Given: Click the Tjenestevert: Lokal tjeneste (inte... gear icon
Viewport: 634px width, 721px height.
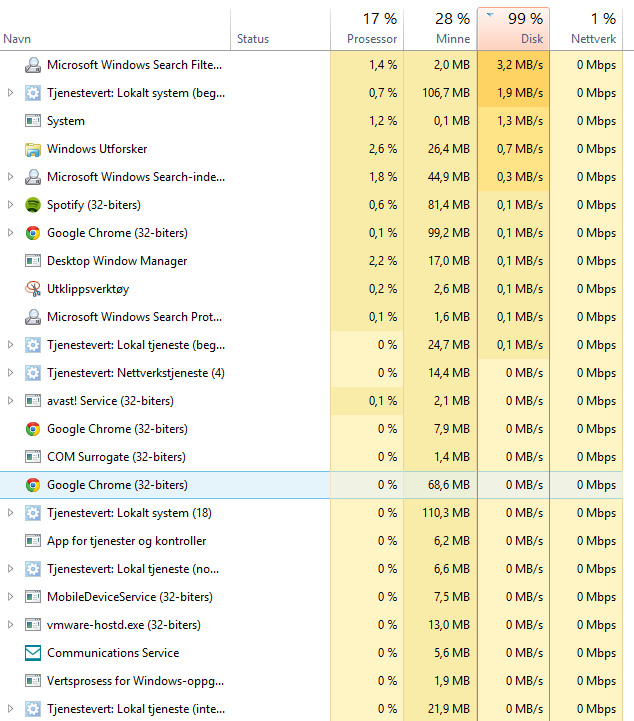Looking at the screenshot, I should 33,709.
